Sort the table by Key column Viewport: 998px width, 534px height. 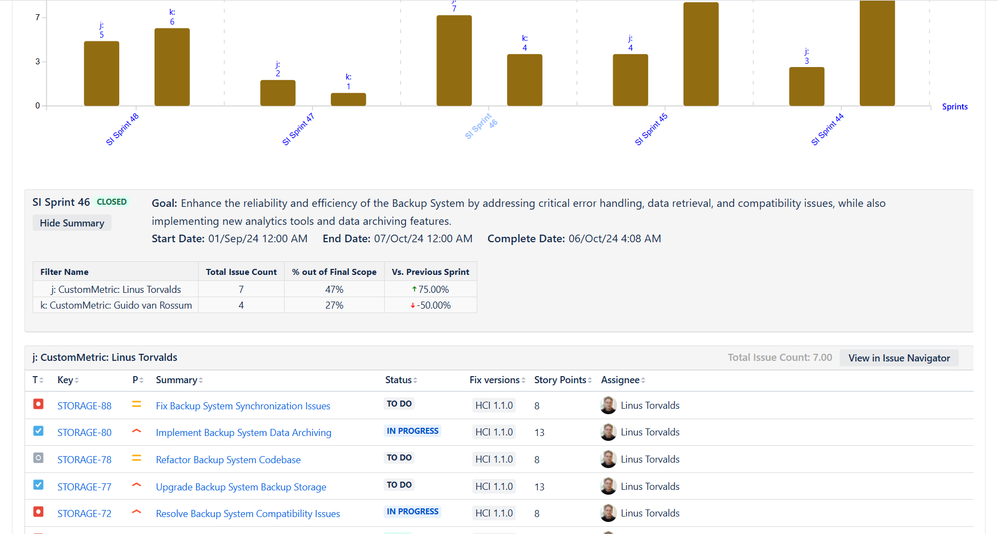(67, 380)
